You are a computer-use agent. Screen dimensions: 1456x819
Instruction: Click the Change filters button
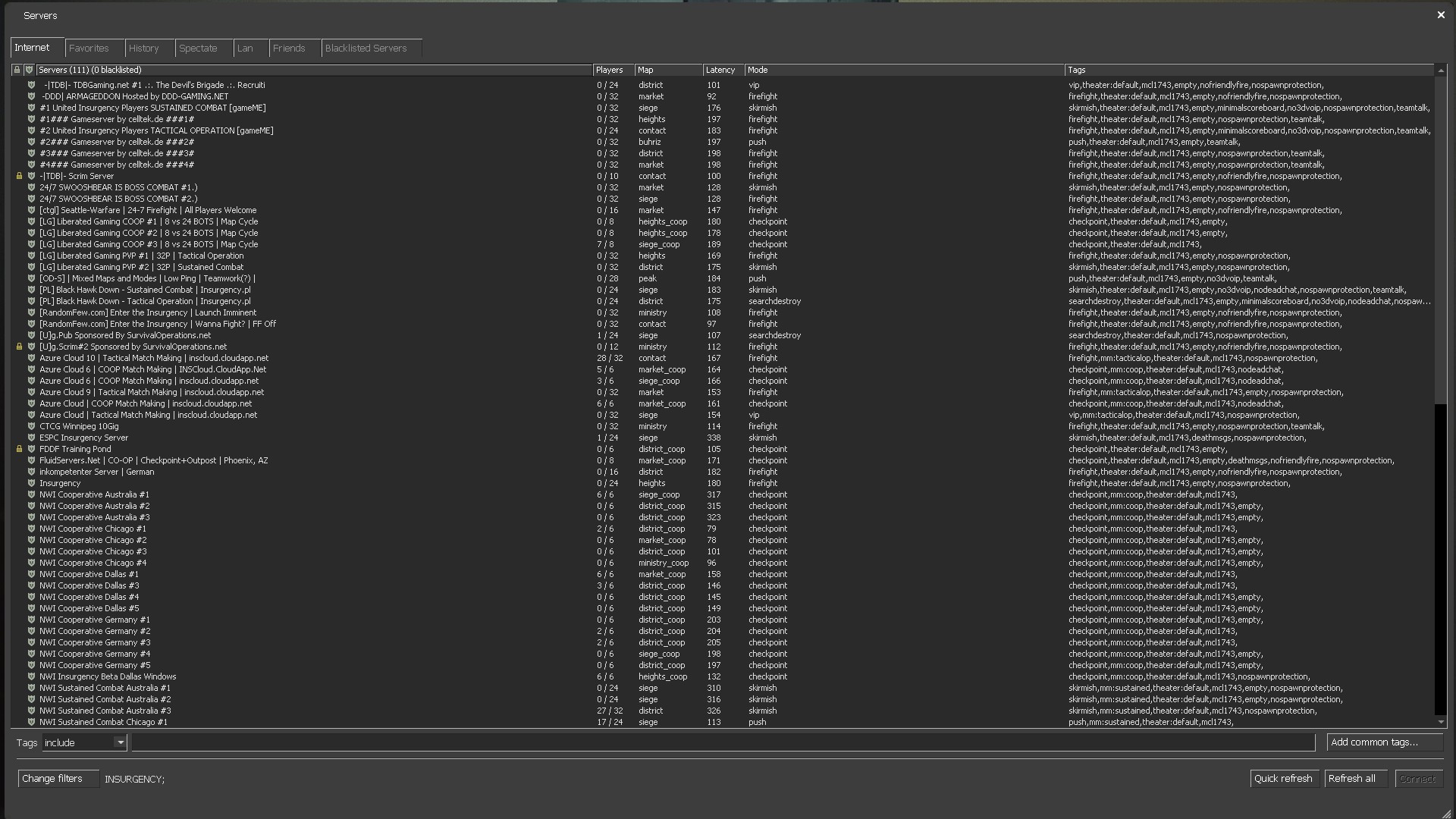pyautogui.click(x=58, y=779)
